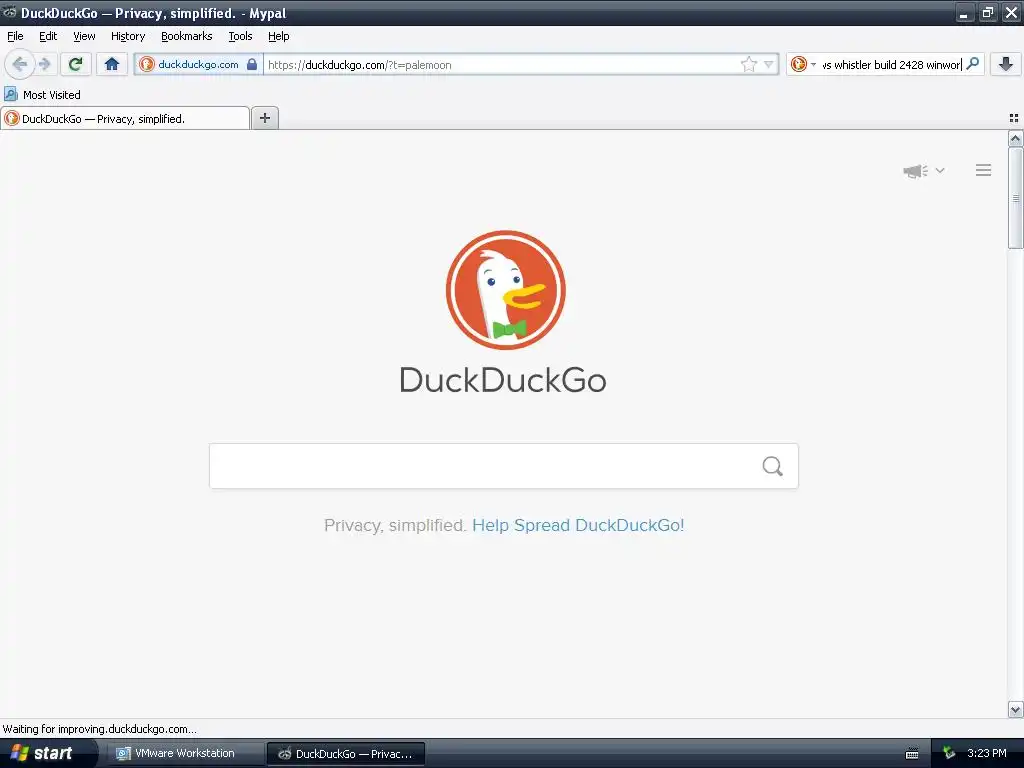
Task: Open the Downloads arrow button
Action: [1006, 64]
